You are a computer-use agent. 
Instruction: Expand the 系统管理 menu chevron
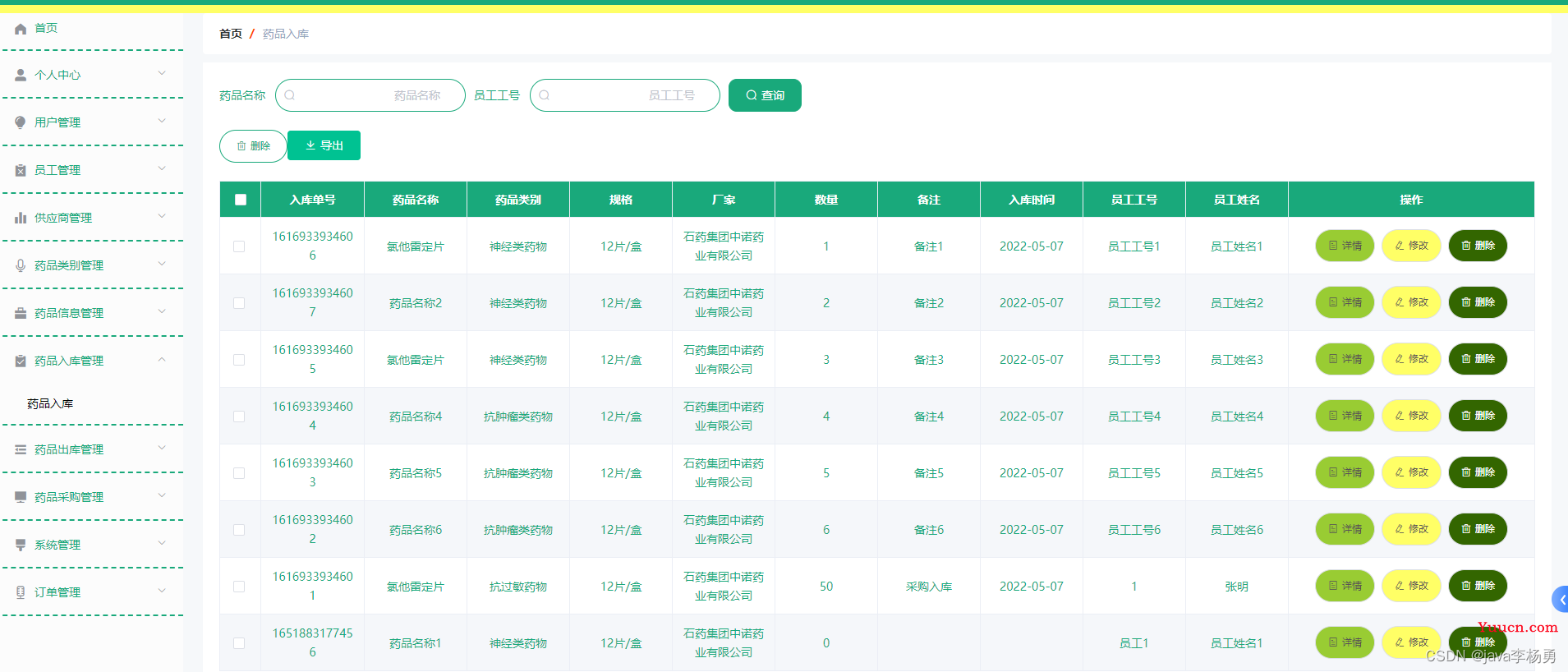coord(162,543)
